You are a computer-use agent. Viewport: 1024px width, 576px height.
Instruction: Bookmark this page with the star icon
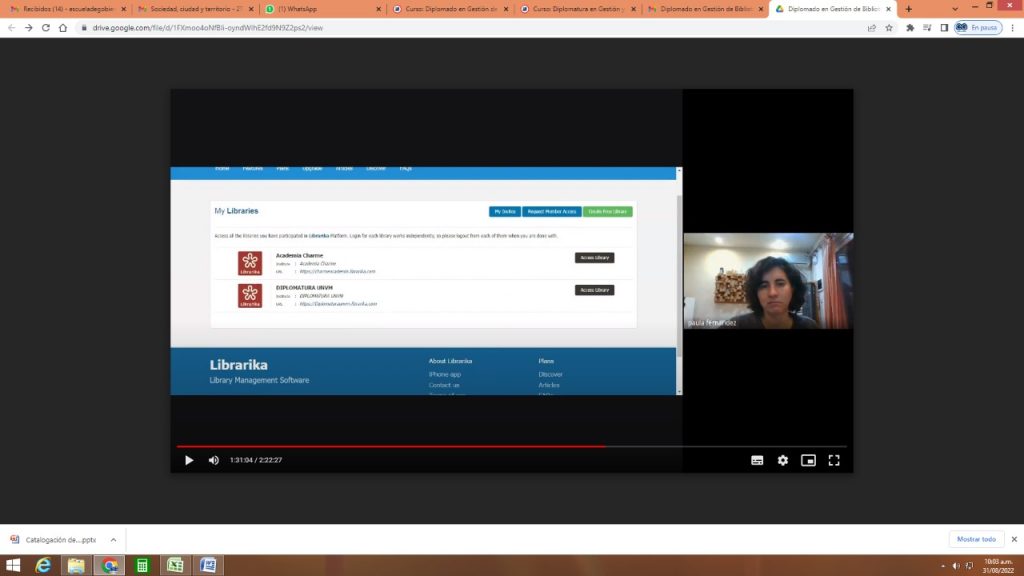coord(888,28)
